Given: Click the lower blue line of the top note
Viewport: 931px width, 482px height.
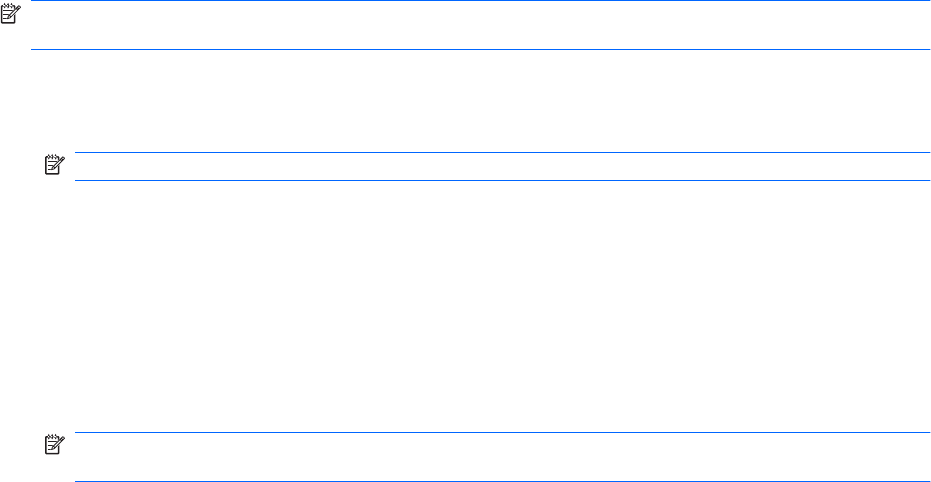Looking at the screenshot, I should point(480,49).
